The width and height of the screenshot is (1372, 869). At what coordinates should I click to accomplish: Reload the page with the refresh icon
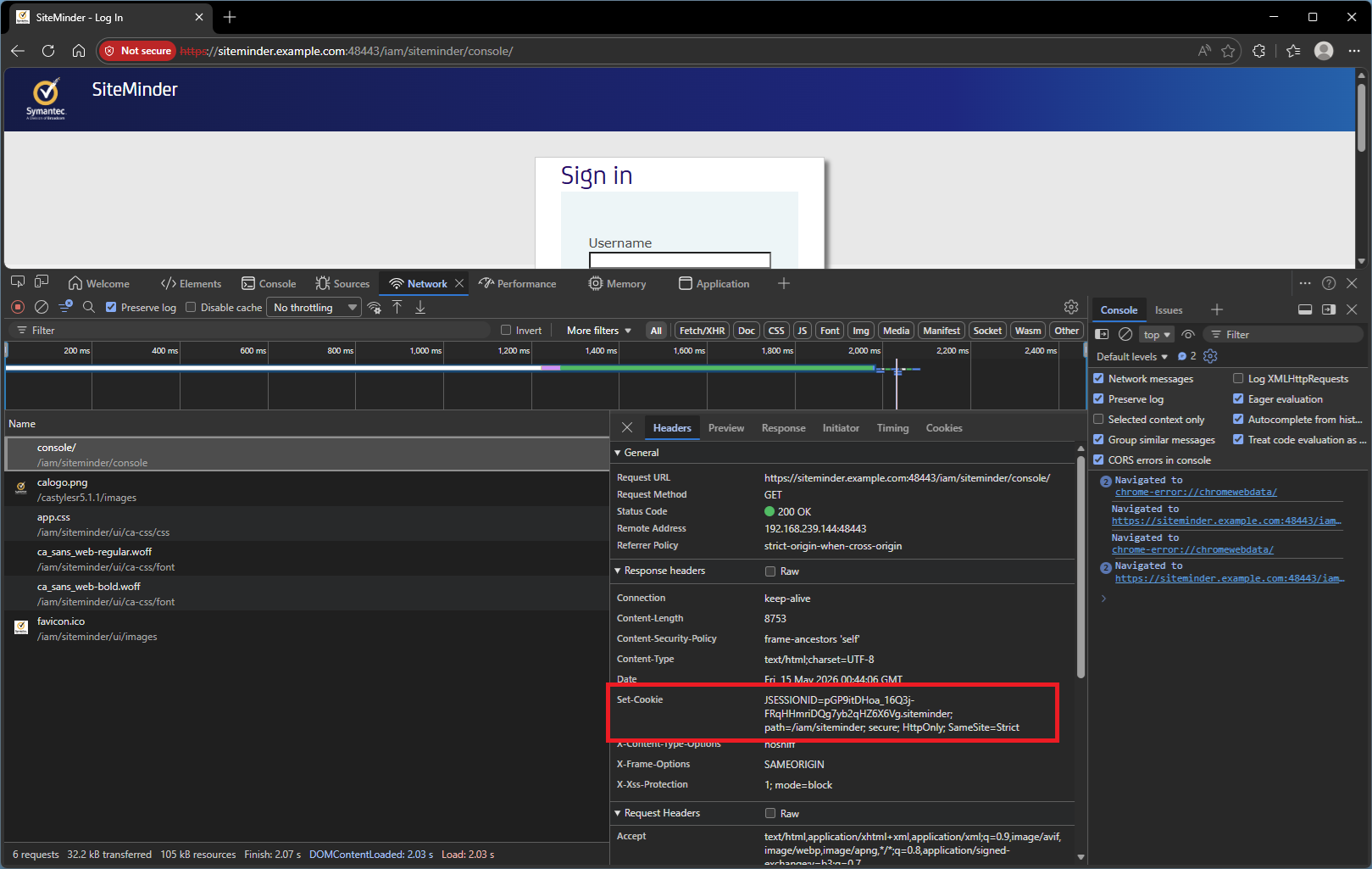(48, 51)
